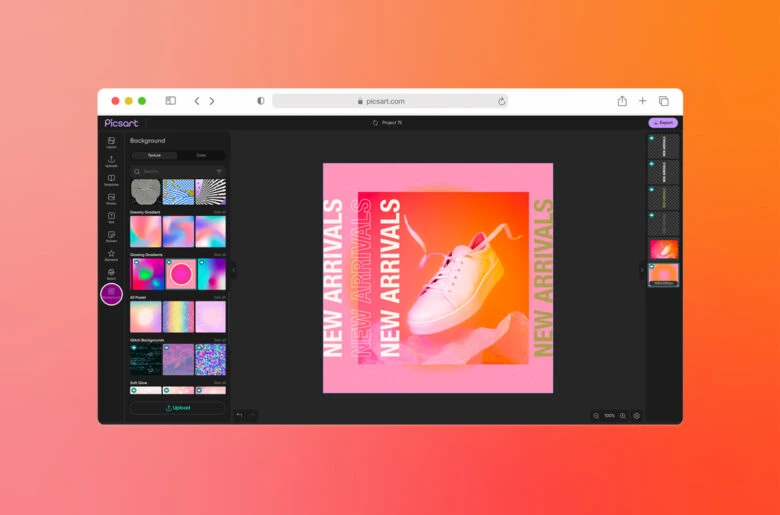Collapse the Background panel with the left-edge arrow

click(234, 270)
